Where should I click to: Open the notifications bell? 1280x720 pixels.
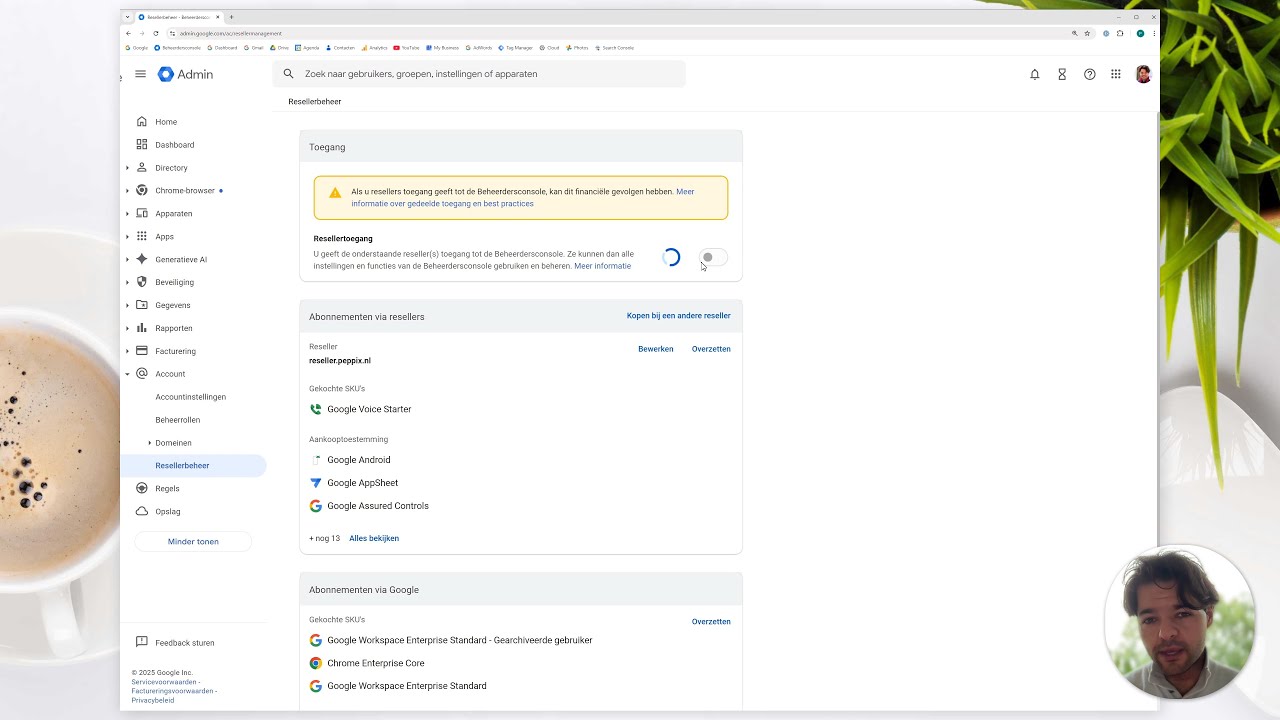[x=1035, y=74]
